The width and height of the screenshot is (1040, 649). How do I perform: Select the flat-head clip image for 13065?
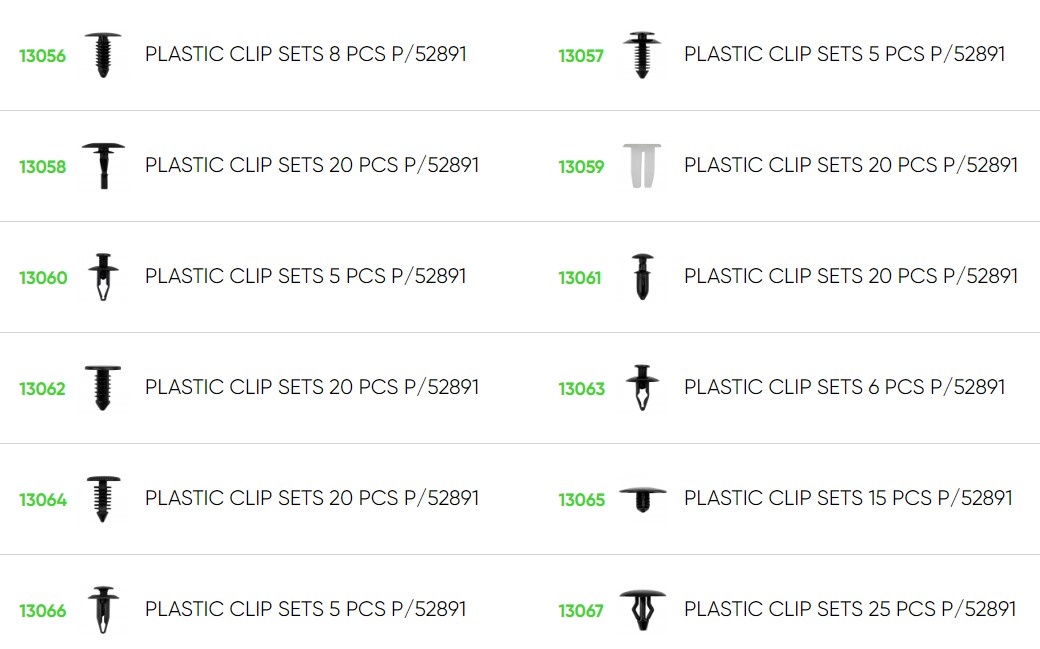642,498
